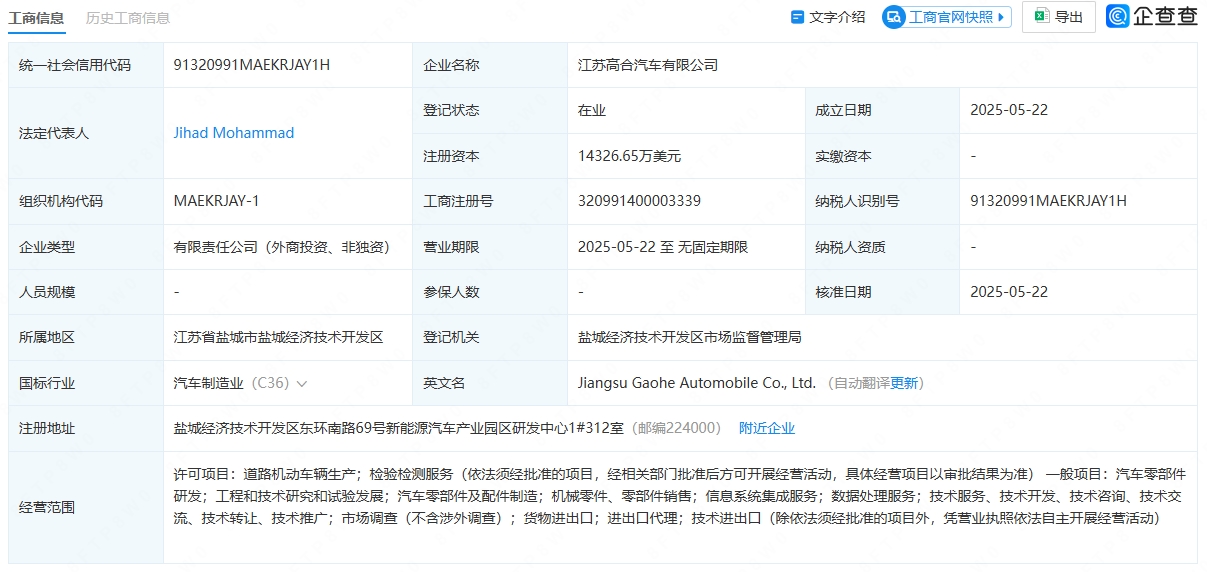The width and height of the screenshot is (1207, 572).
Task: Click the blue 文字介绍 document icon
Action: tap(797, 17)
